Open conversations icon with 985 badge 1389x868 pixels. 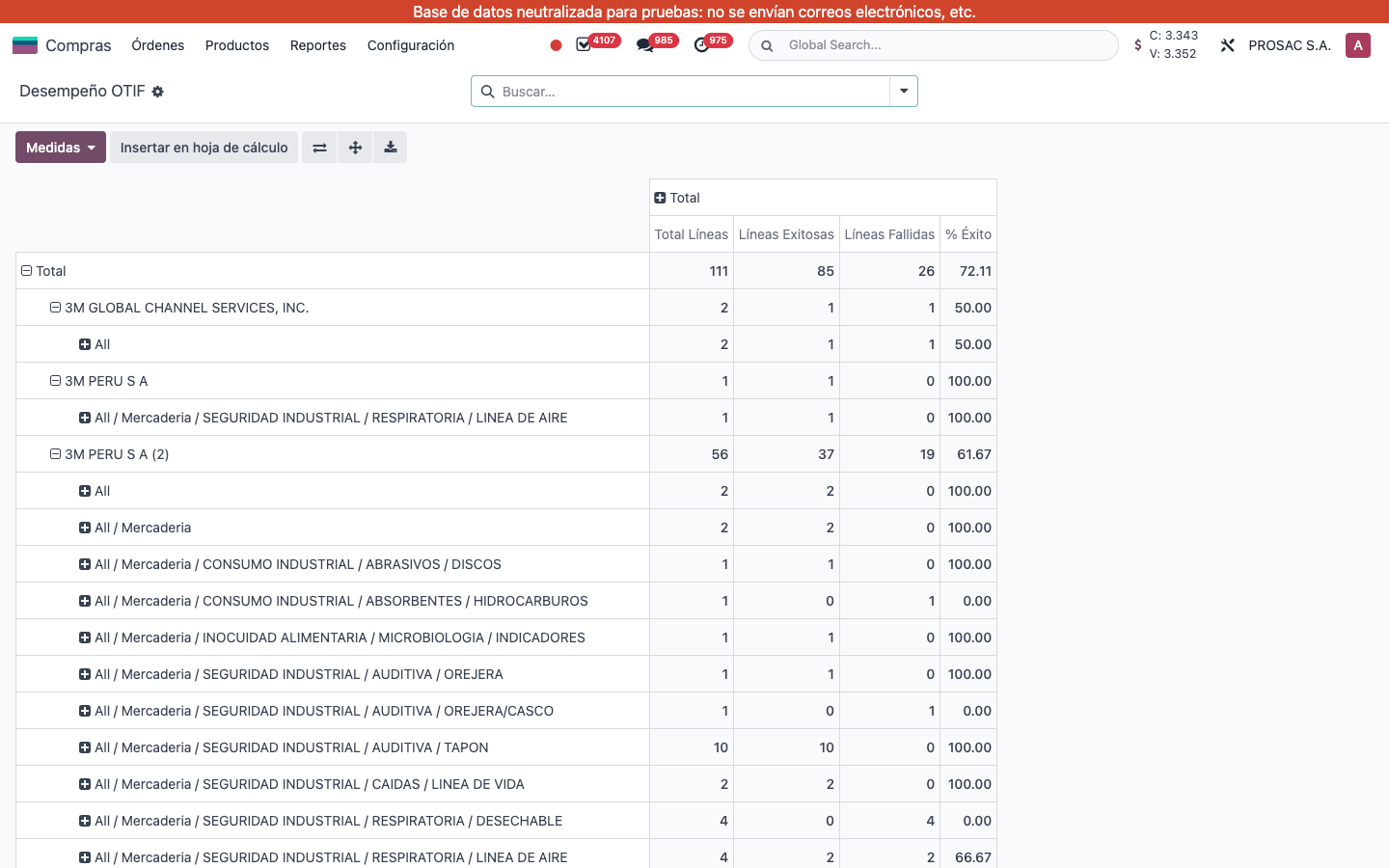pos(644,45)
